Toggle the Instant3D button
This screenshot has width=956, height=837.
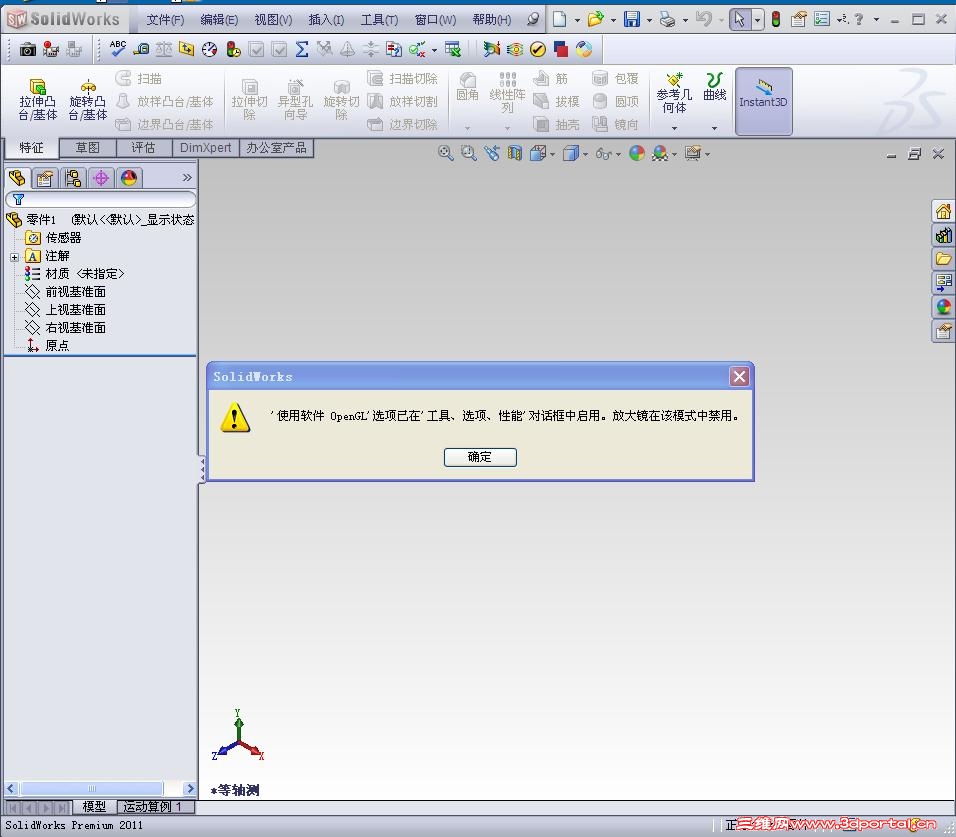pos(763,101)
